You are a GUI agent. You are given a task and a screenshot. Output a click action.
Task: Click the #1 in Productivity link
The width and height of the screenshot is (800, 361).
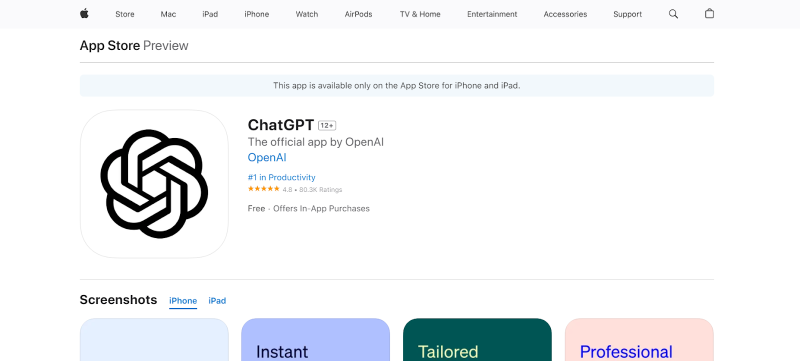click(282, 177)
